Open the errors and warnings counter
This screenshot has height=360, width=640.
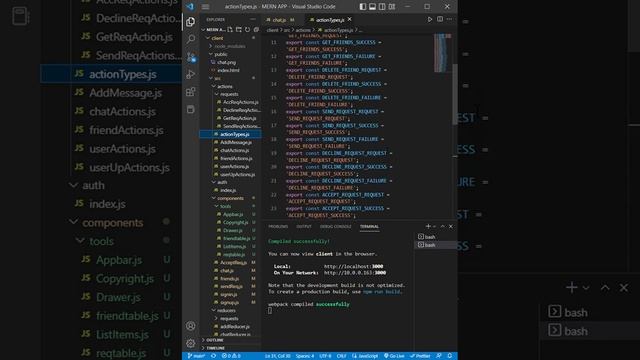coord(231,356)
